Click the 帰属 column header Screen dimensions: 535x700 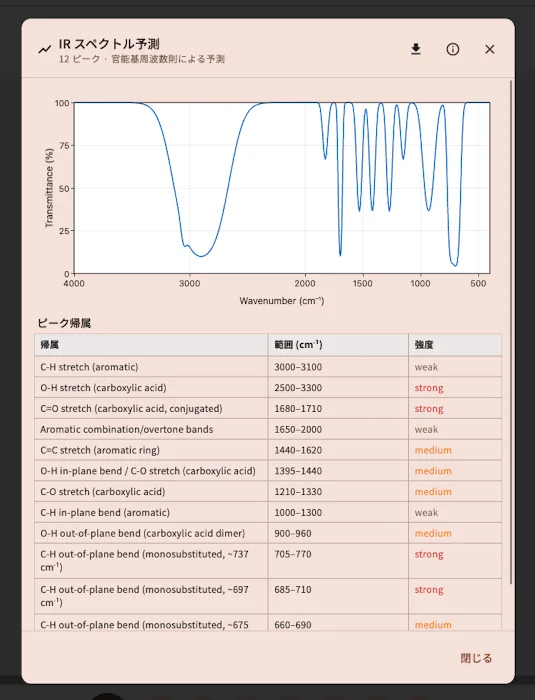(151, 345)
